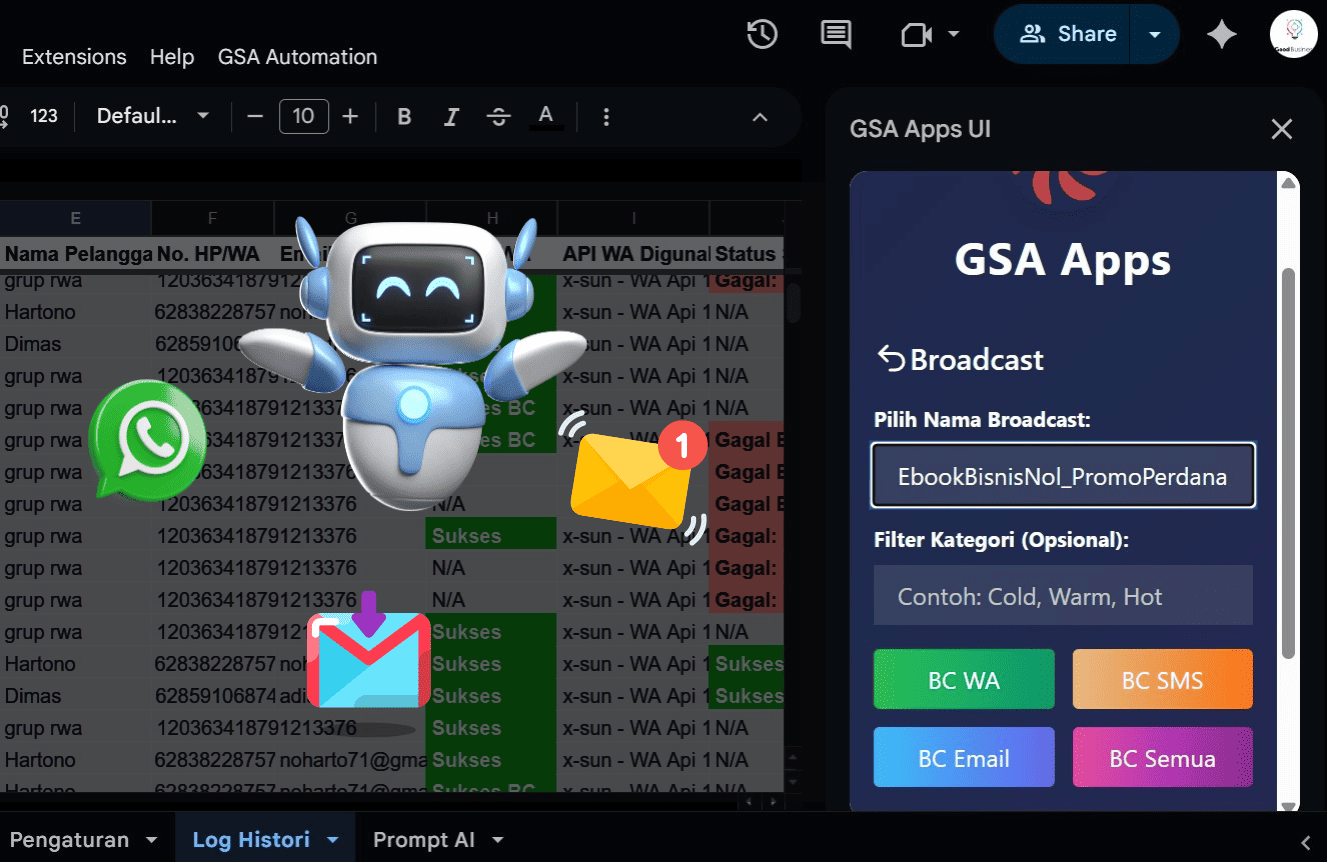Select column F header
The width and height of the screenshot is (1329, 862).
[213, 218]
